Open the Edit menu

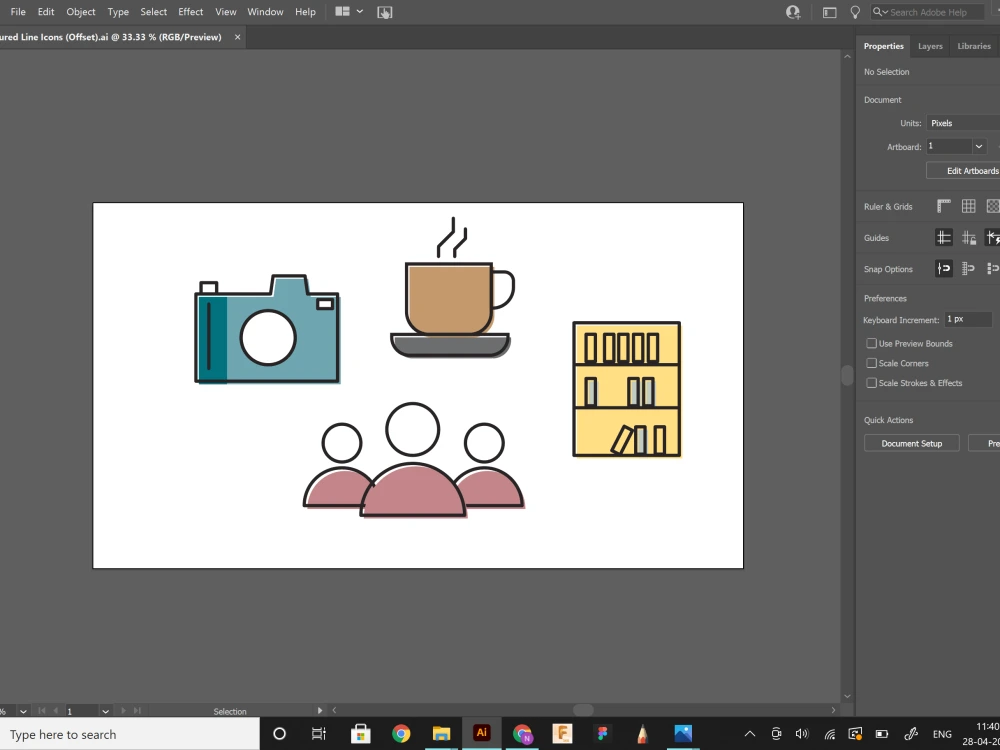(x=46, y=11)
